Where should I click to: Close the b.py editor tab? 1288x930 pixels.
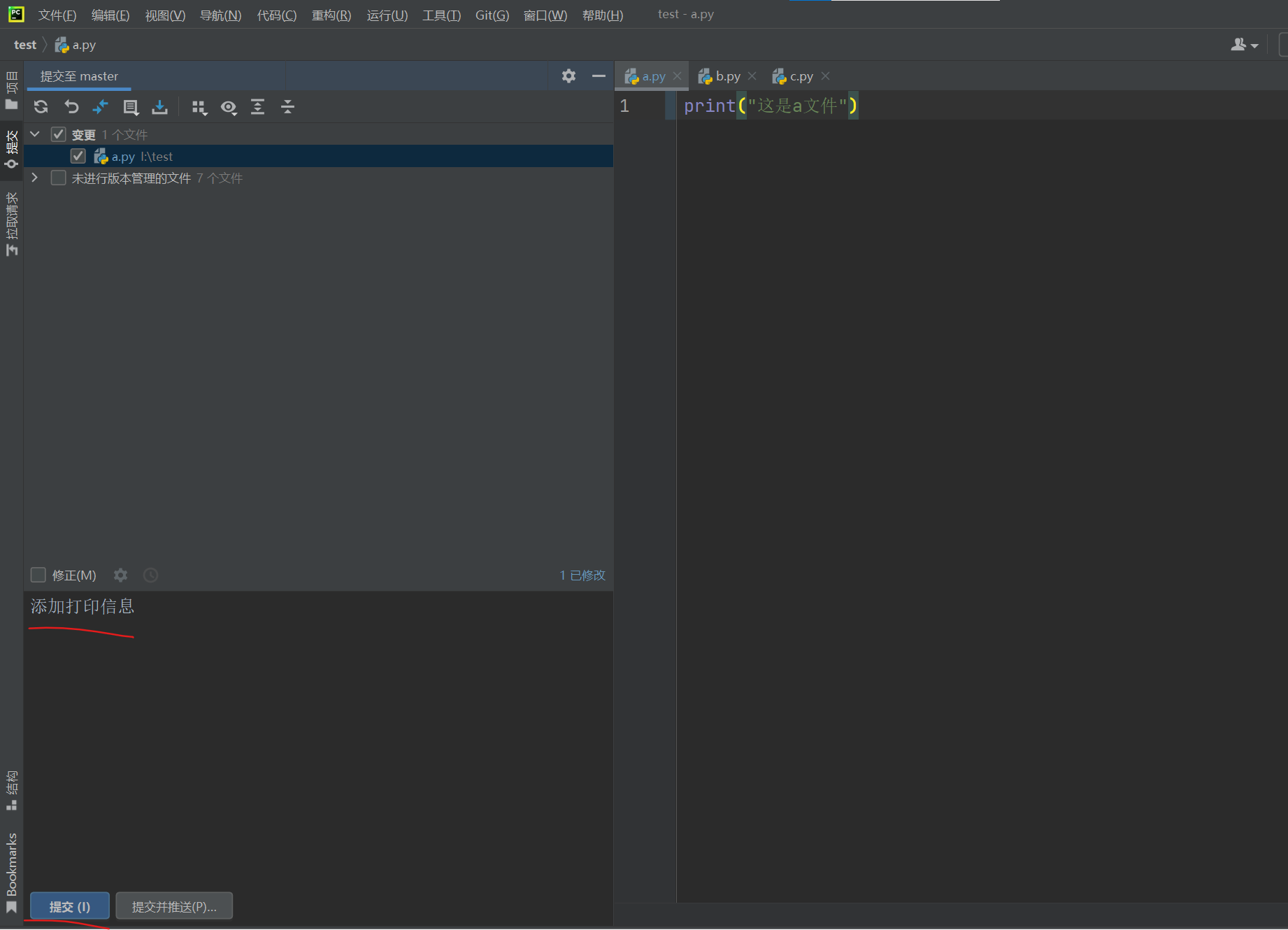pyautogui.click(x=752, y=76)
